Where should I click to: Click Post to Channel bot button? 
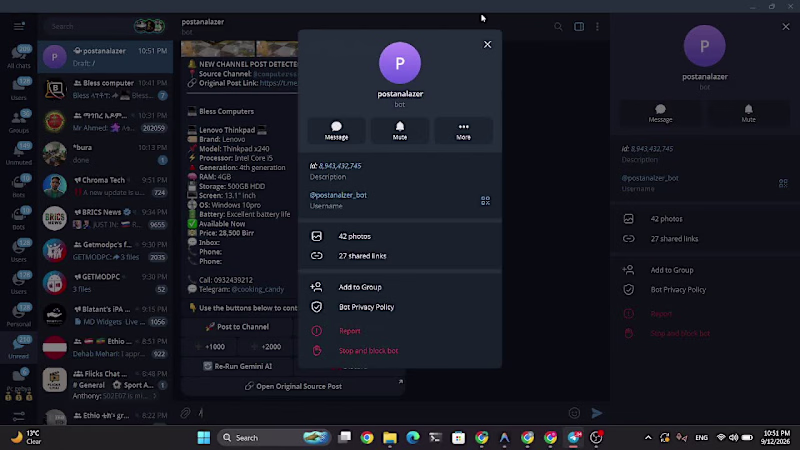coord(238,327)
